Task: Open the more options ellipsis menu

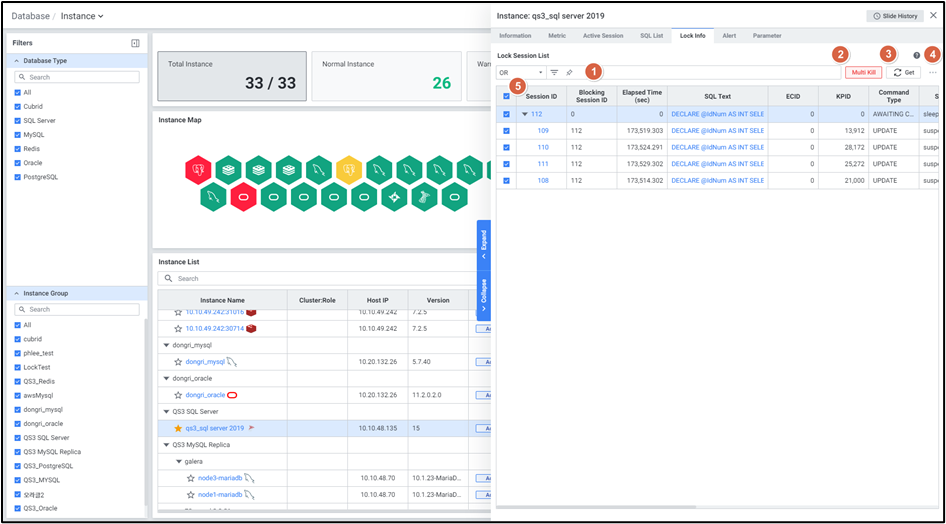Action: coord(933,73)
